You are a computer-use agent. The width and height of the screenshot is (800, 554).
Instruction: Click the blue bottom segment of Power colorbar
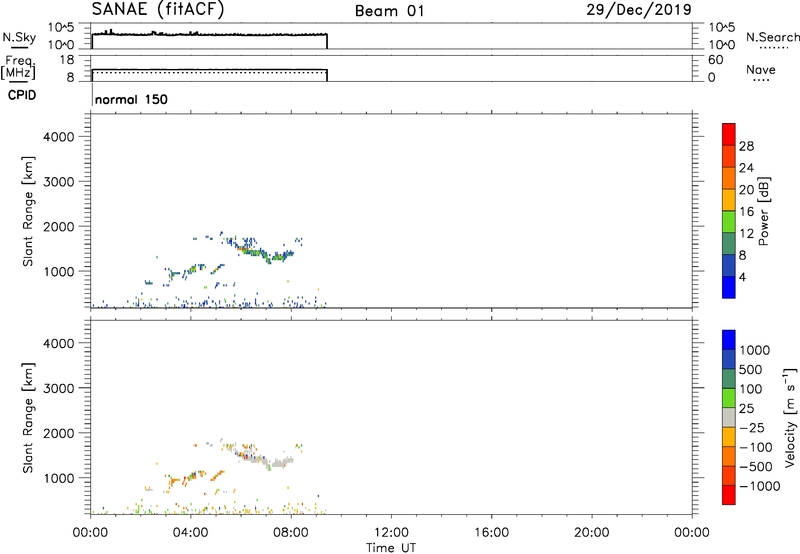click(x=729, y=287)
